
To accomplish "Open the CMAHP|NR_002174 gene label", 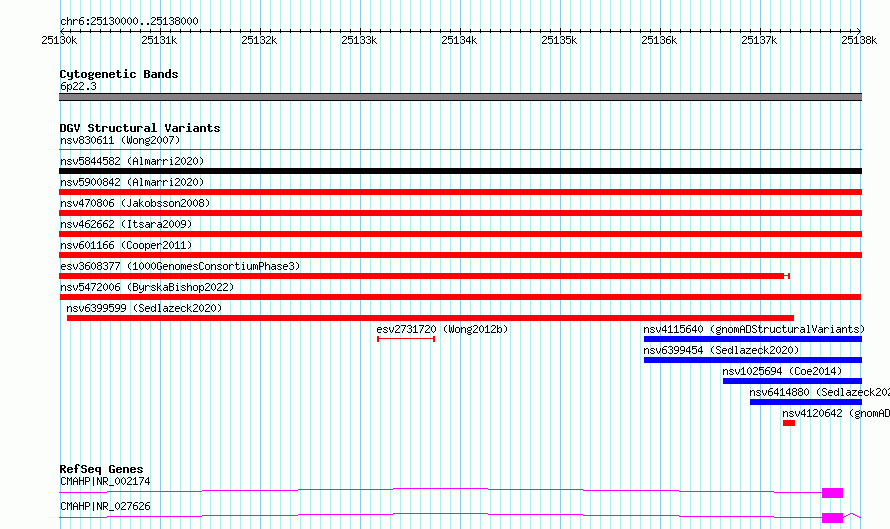I will 105,481.
